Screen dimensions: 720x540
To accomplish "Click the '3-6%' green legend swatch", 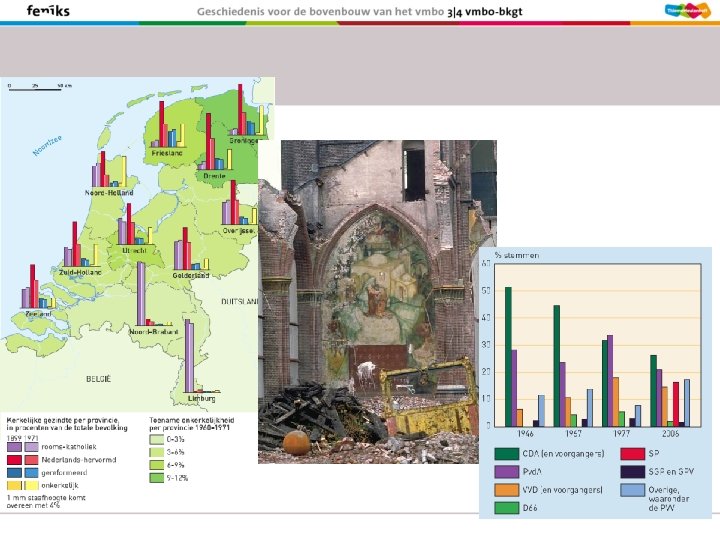I will coord(156,452).
